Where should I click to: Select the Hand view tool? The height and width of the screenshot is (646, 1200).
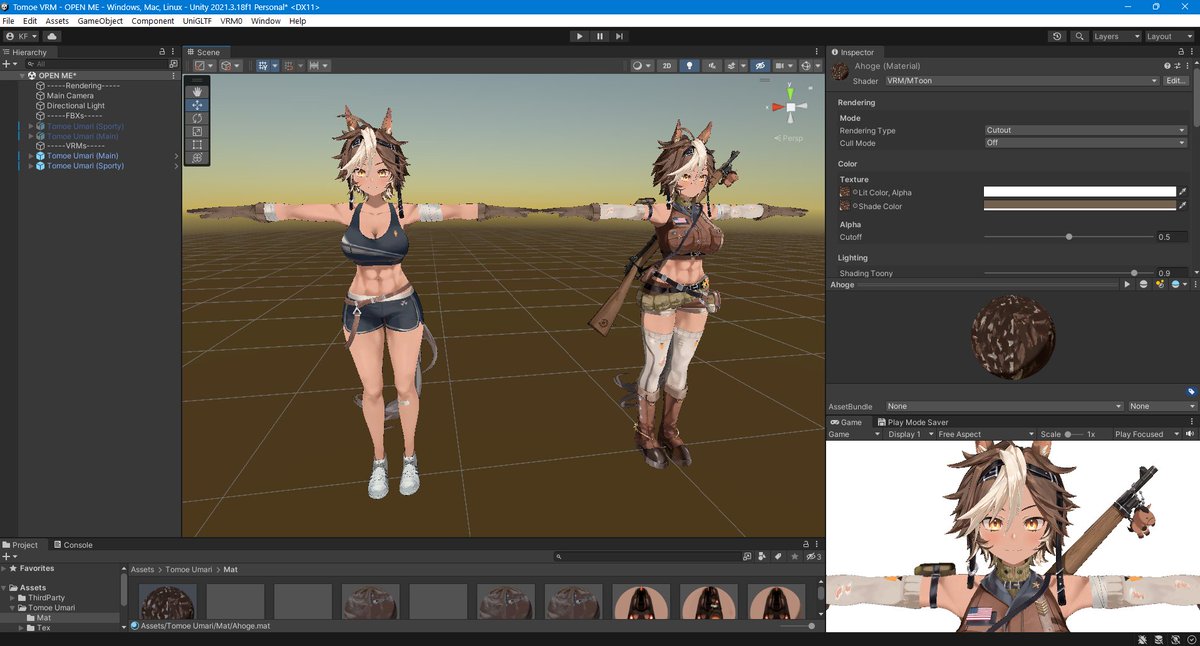click(x=197, y=91)
